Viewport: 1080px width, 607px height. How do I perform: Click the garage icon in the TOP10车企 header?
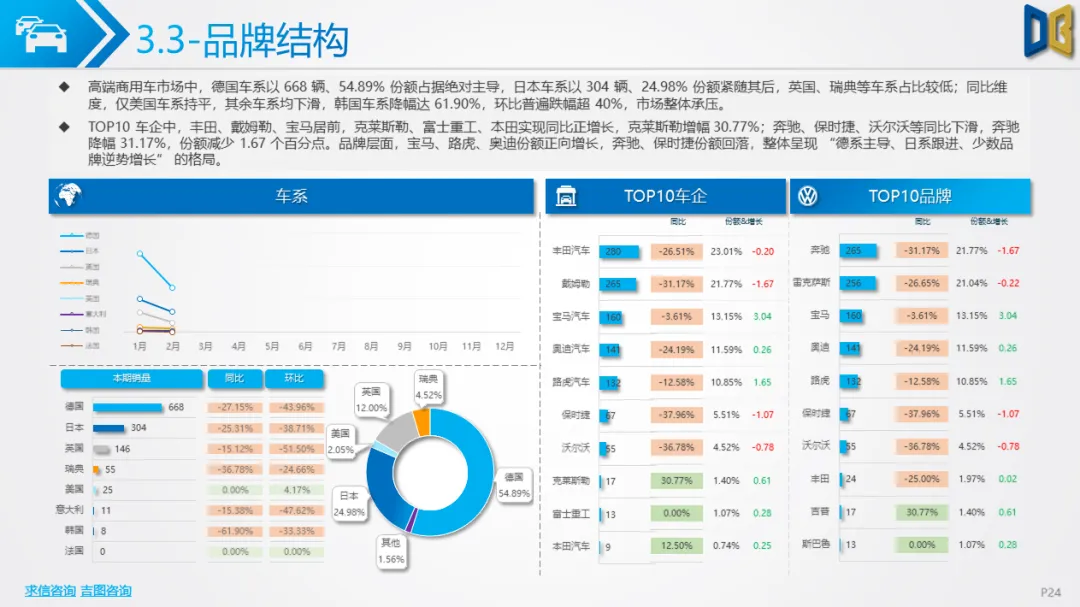click(x=565, y=196)
